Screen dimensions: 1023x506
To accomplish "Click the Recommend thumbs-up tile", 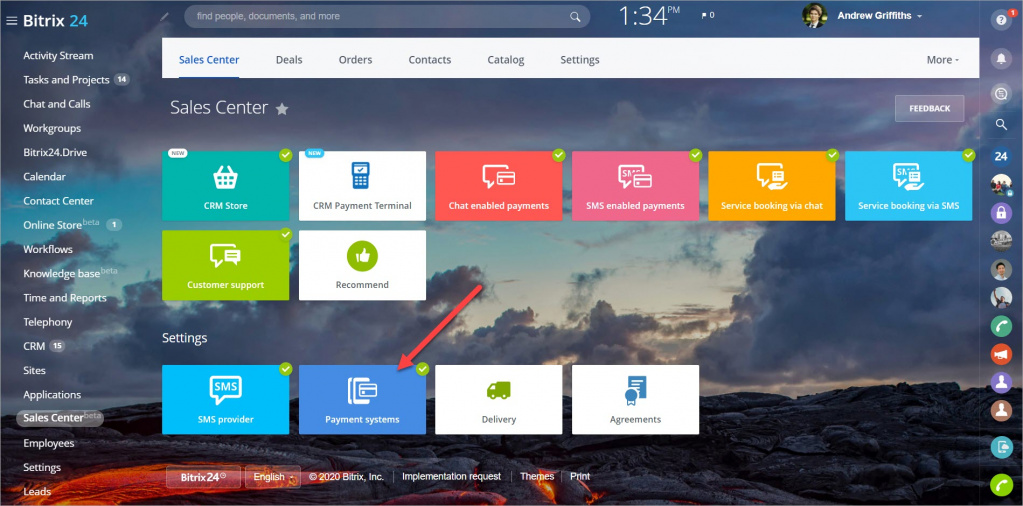I will click(x=362, y=265).
